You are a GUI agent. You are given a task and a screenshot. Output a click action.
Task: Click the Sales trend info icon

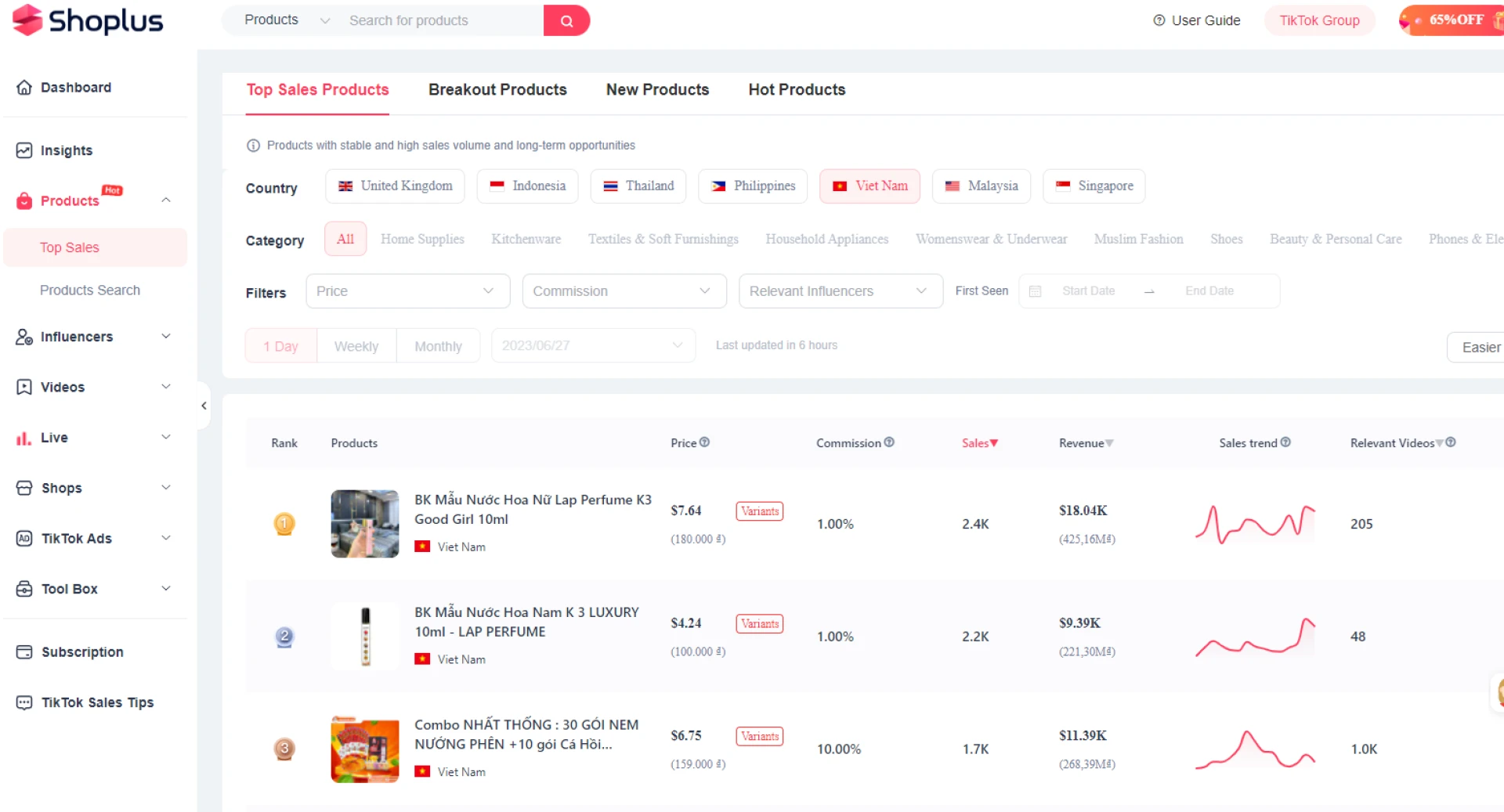point(1285,442)
